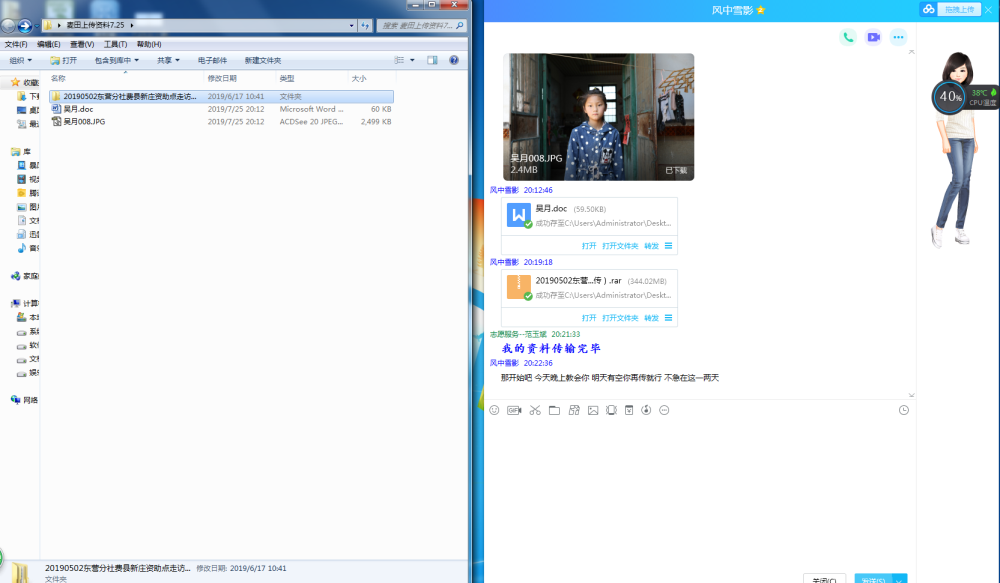Click the chat scrollbar up arrow
1000x583 pixels.
pos(911,52)
